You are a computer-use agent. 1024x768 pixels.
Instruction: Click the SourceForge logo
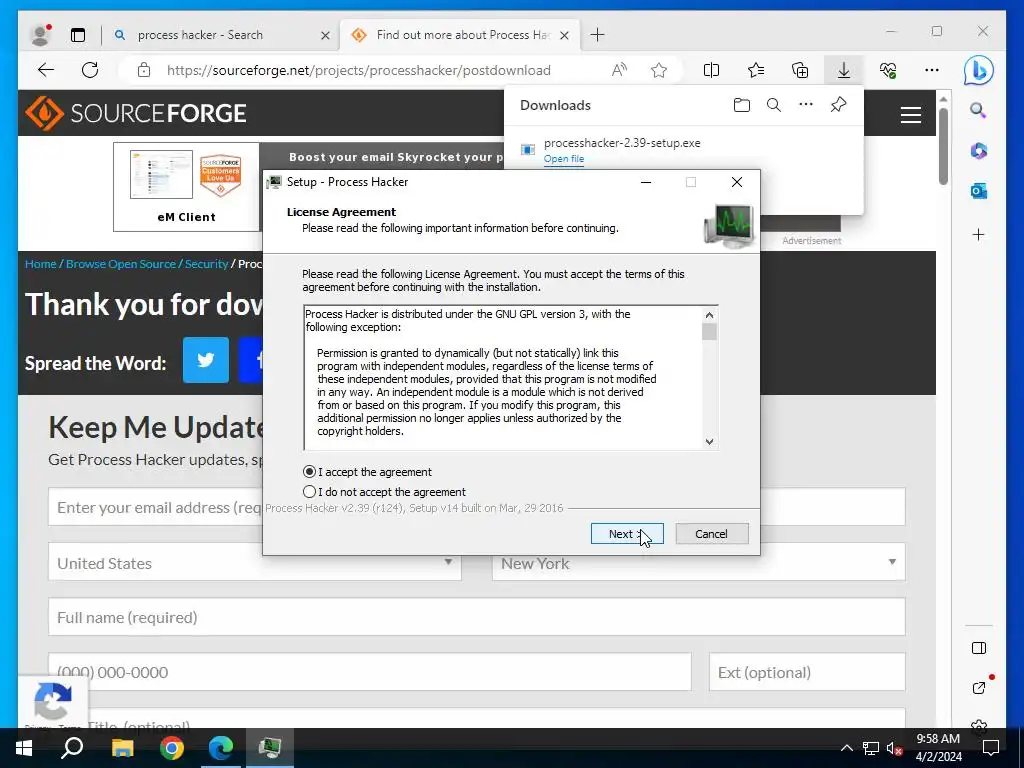[136, 113]
